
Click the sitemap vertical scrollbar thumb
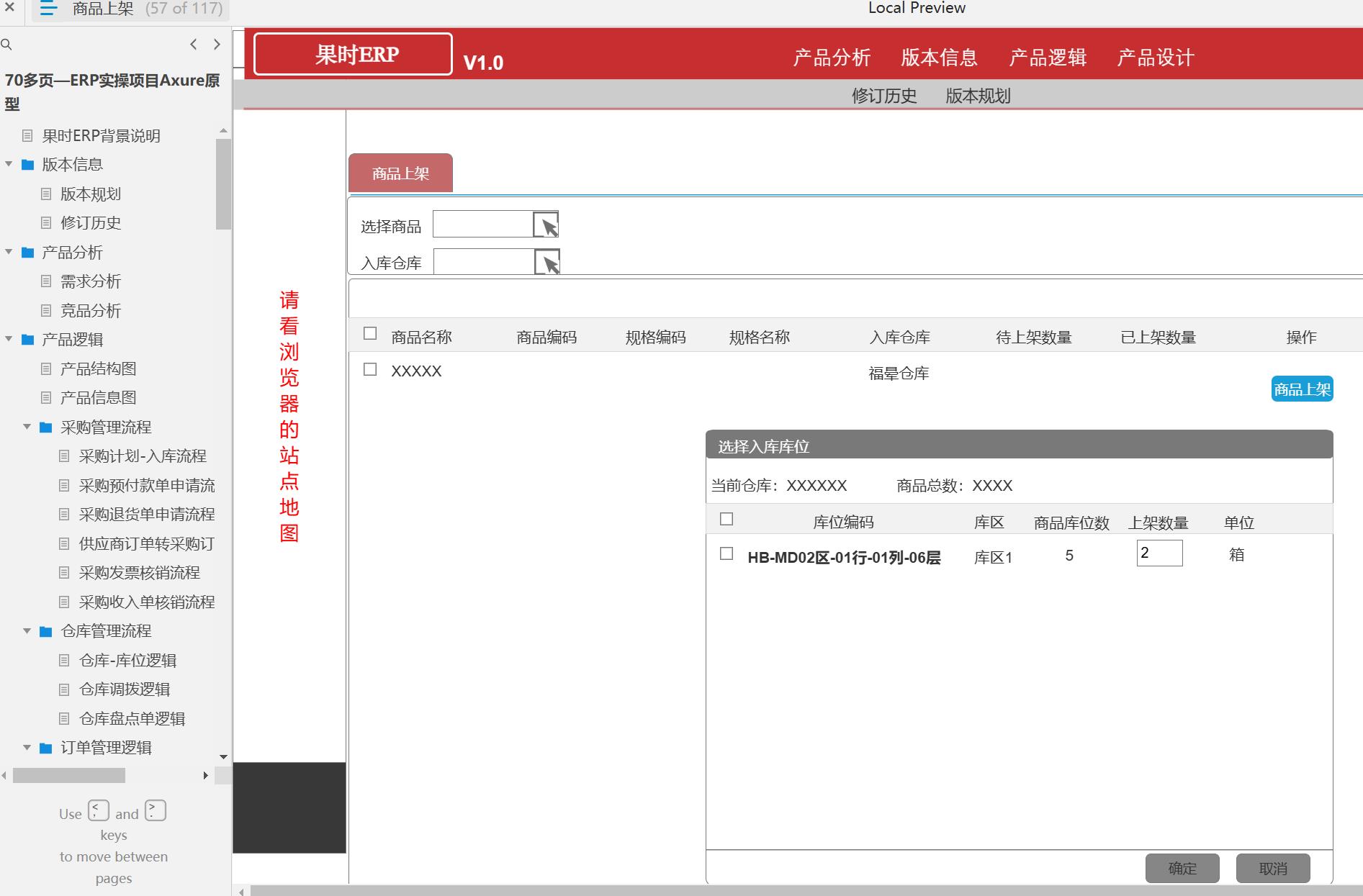pos(223,184)
